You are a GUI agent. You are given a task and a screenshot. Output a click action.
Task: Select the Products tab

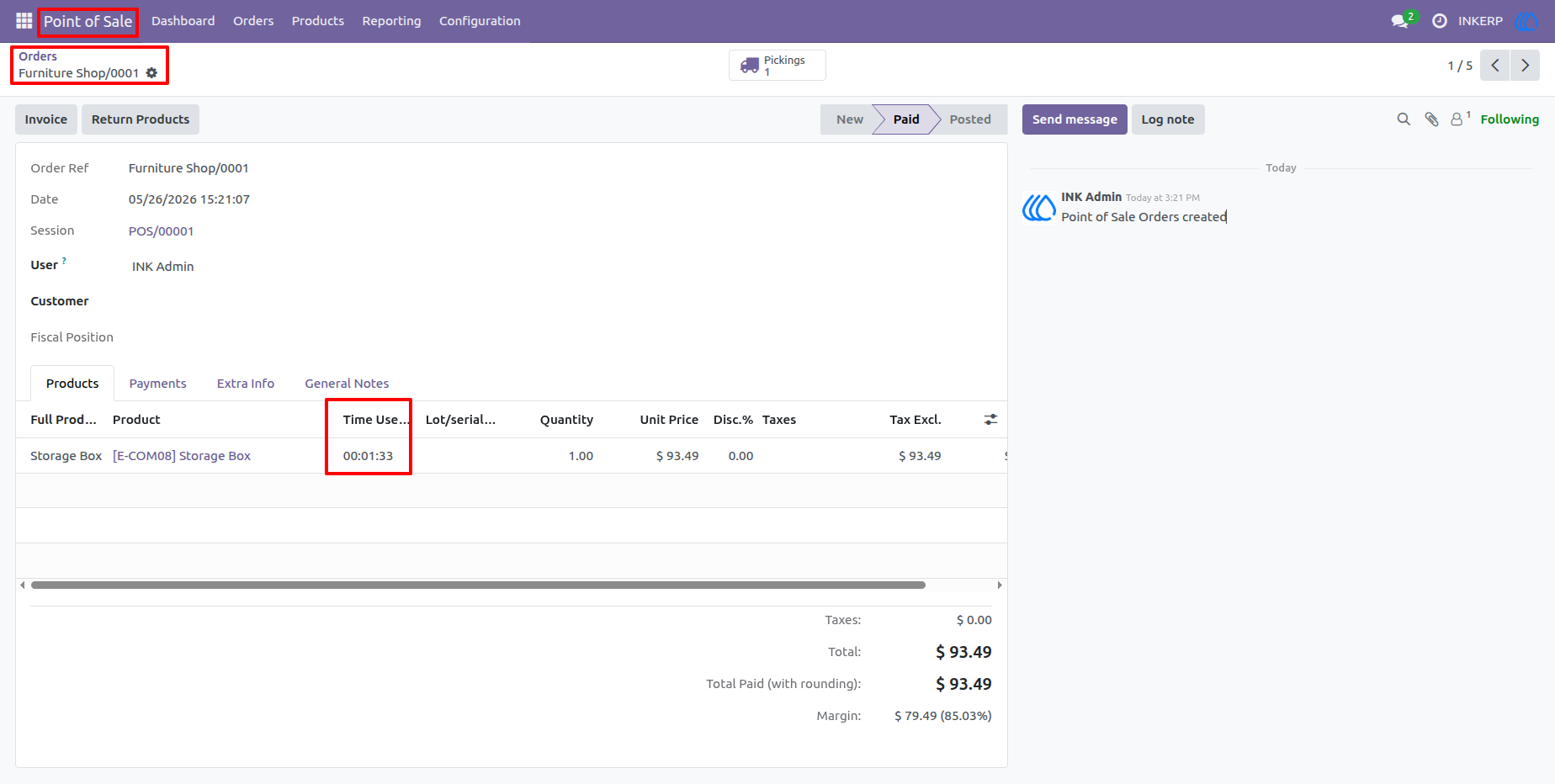click(72, 384)
